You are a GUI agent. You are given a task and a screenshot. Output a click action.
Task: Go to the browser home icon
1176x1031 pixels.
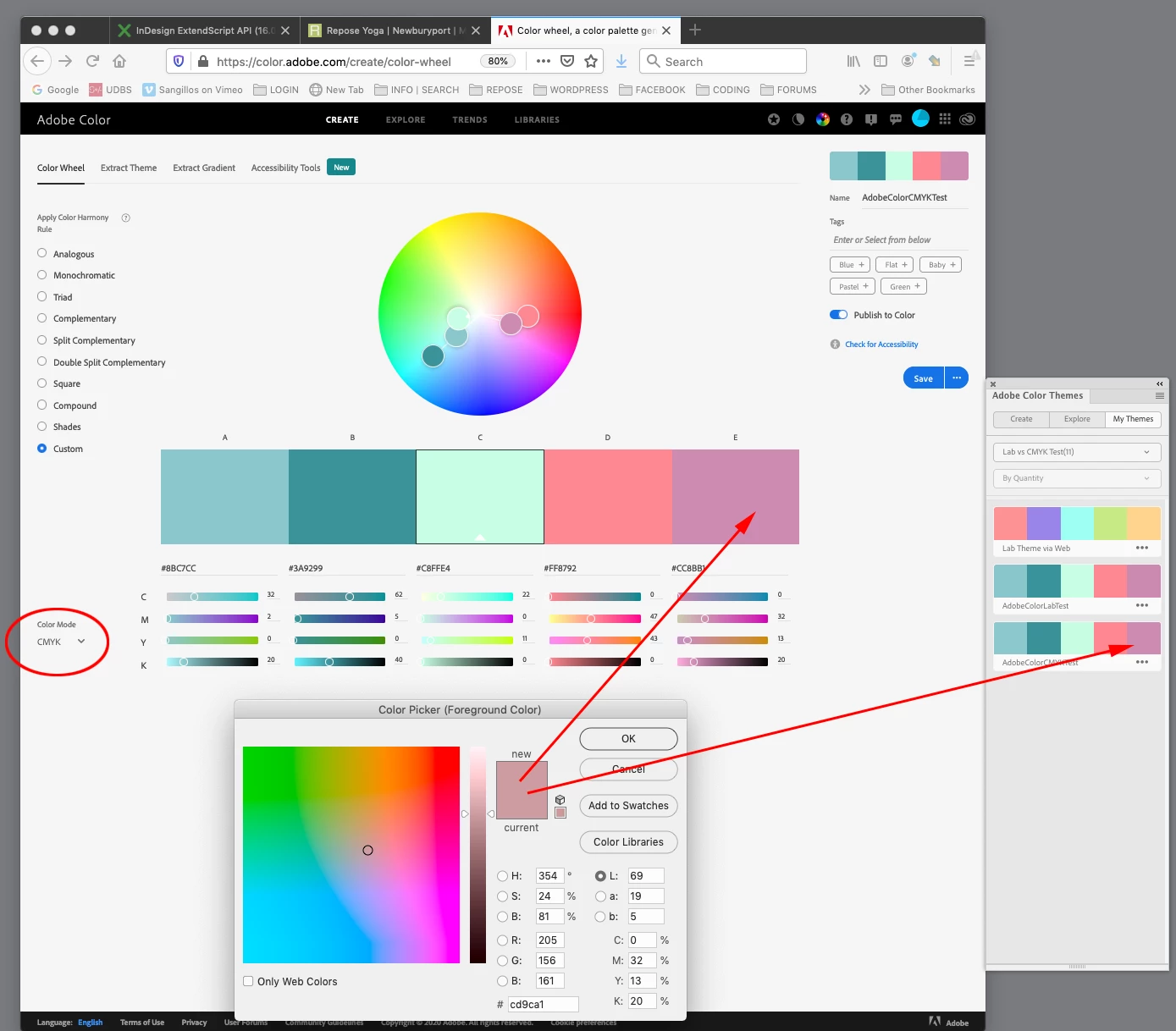119,61
